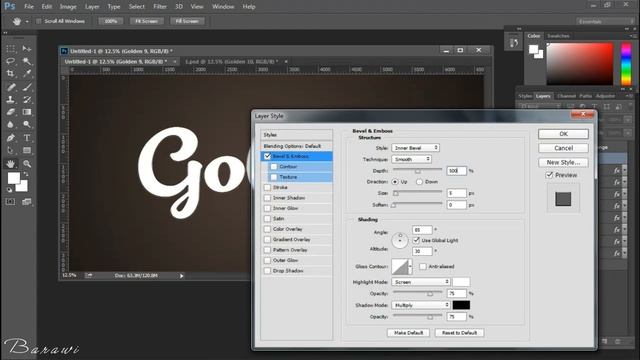Open the Technique dropdown showing Smooth
640x360 pixels.
(411, 159)
